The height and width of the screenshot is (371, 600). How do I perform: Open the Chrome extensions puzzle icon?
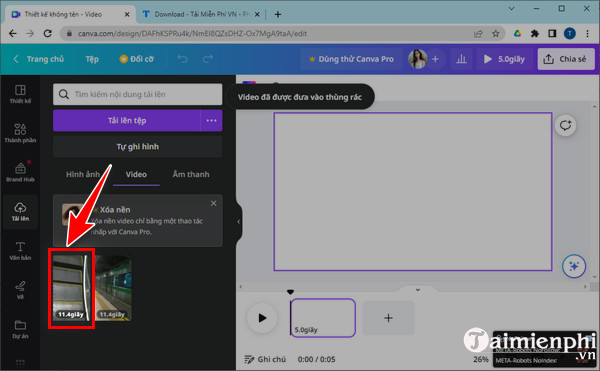pyautogui.click(x=535, y=34)
